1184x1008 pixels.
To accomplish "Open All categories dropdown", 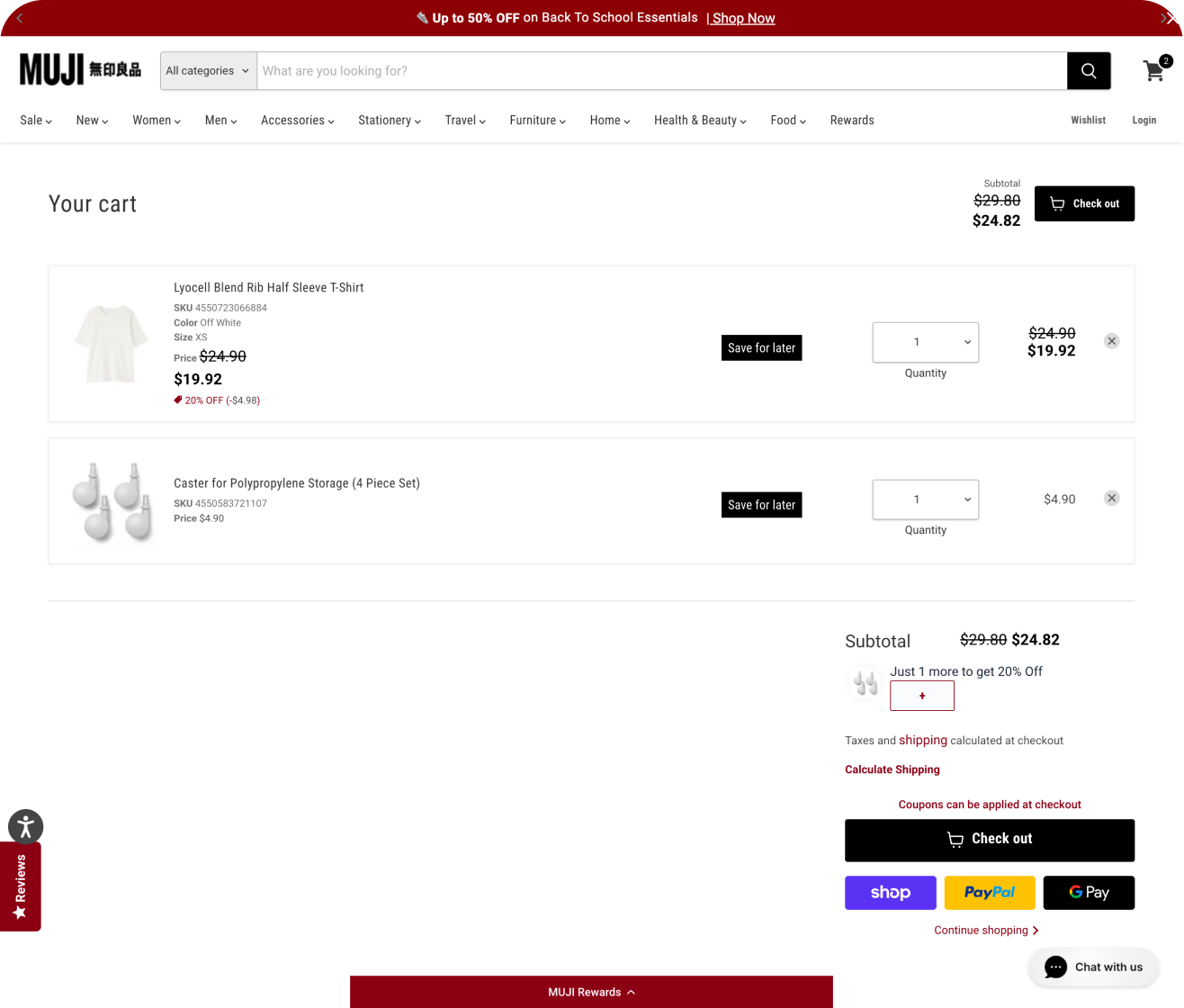I will (x=209, y=71).
